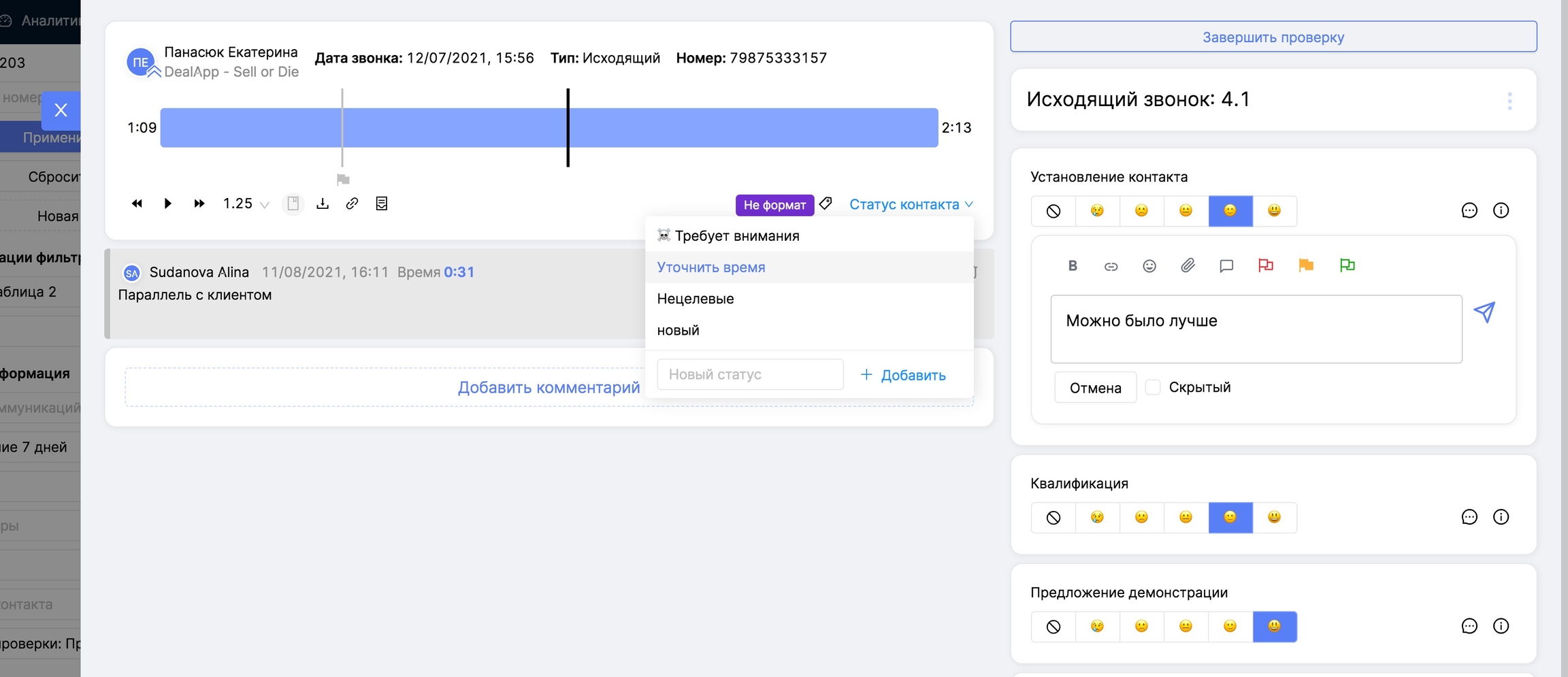The height and width of the screenshot is (677, 1568).
Task: Open the transcript document icon
Action: [382, 203]
